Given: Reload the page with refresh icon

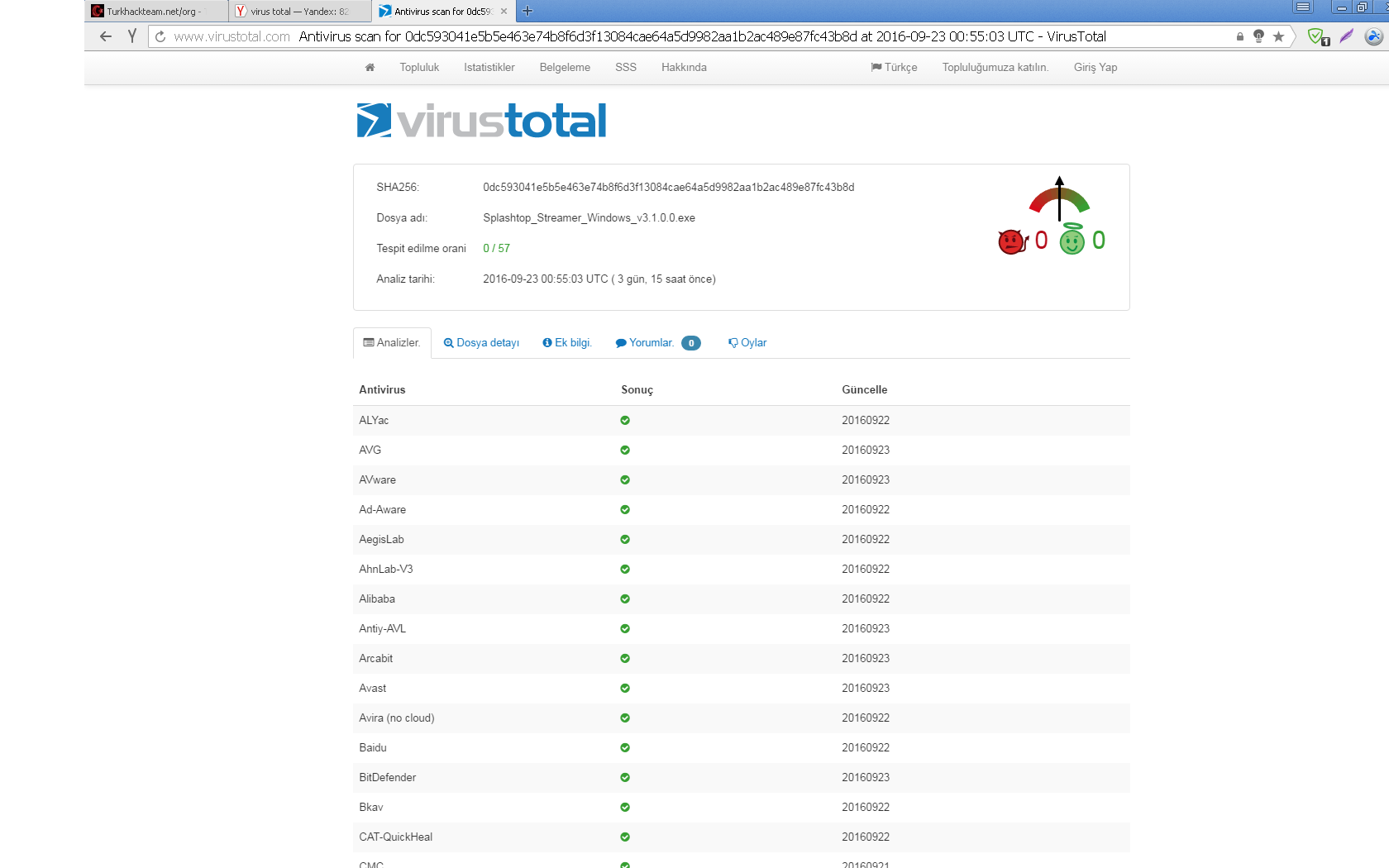Looking at the screenshot, I should click(160, 36).
